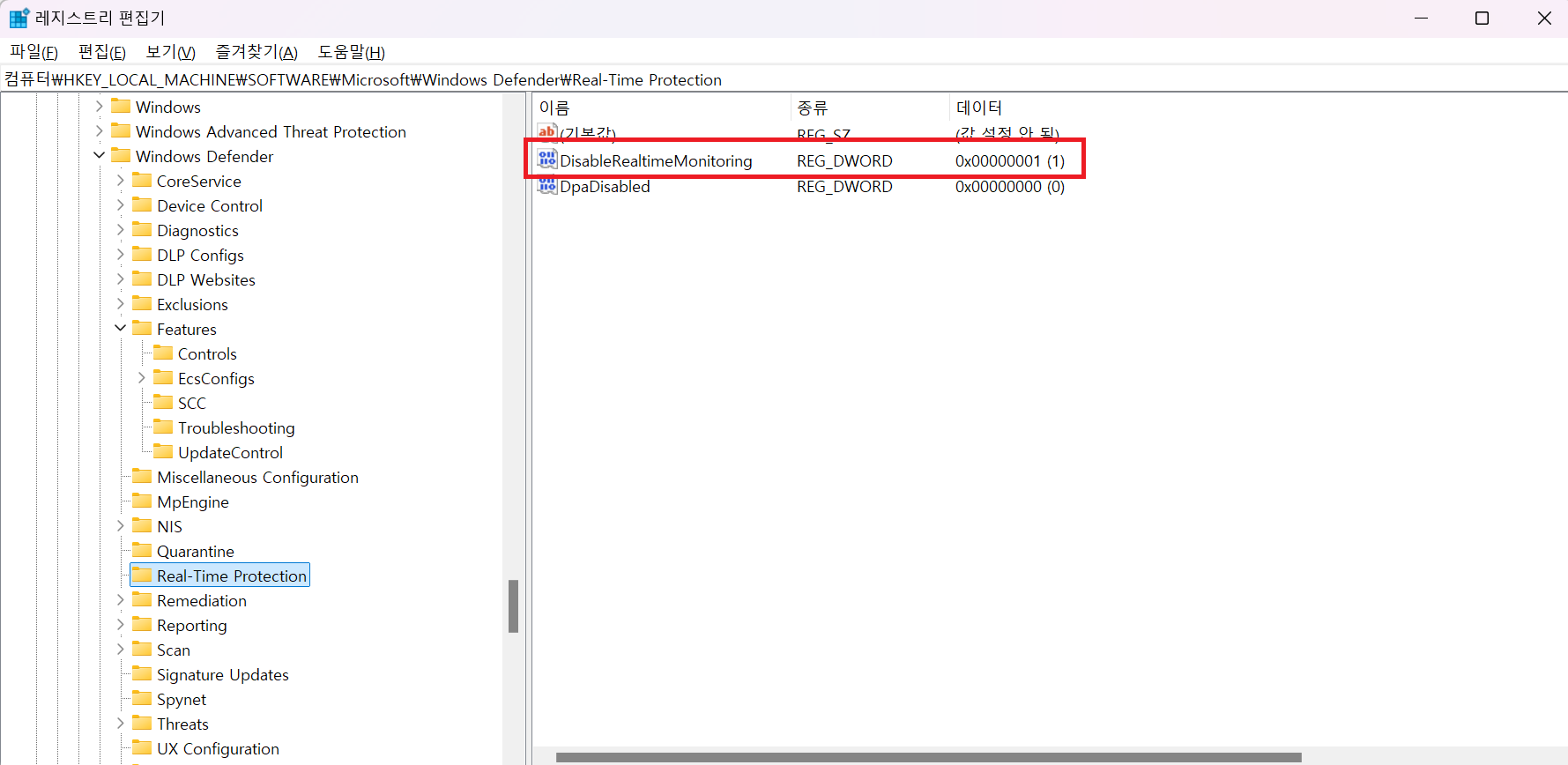The width and height of the screenshot is (1568, 765).
Task: Select the UX Configuration key
Action: tap(218, 748)
